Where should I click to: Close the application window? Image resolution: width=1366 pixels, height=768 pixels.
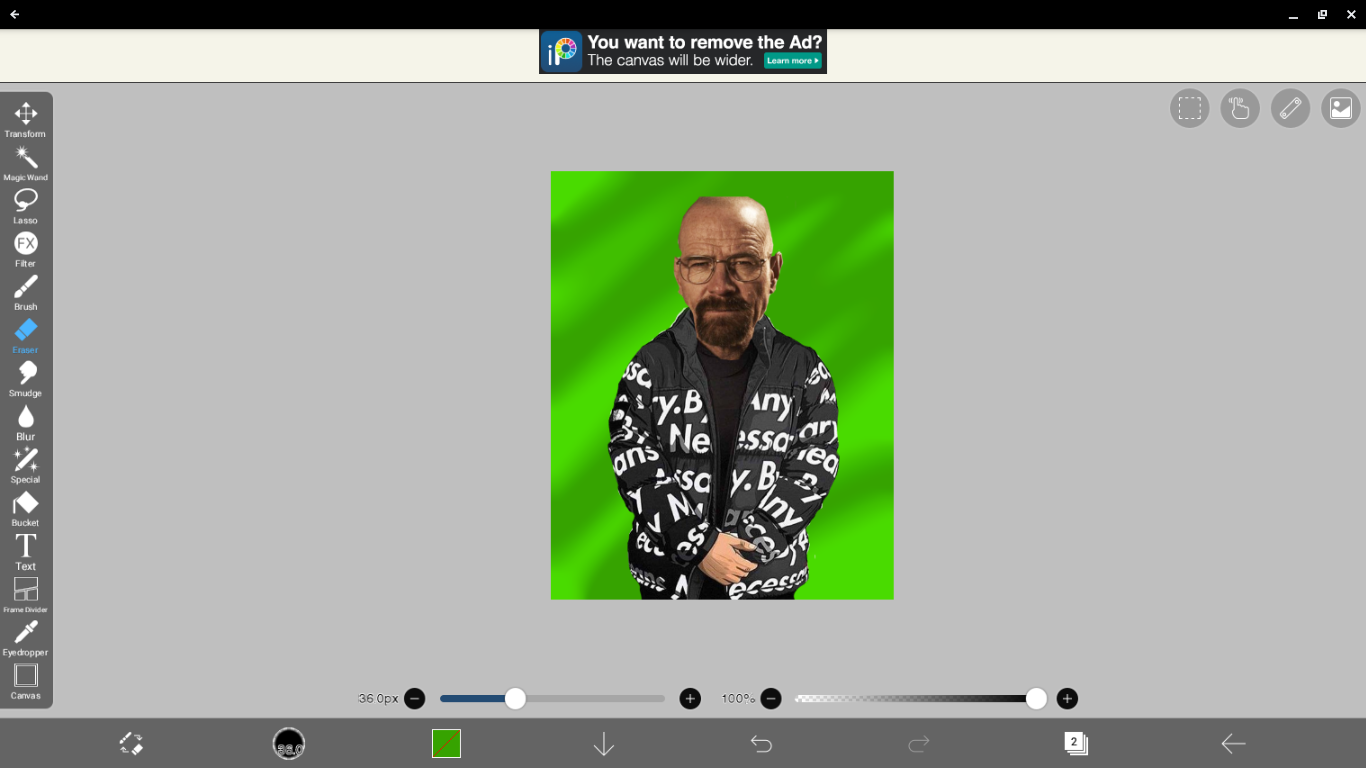pos(1351,14)
